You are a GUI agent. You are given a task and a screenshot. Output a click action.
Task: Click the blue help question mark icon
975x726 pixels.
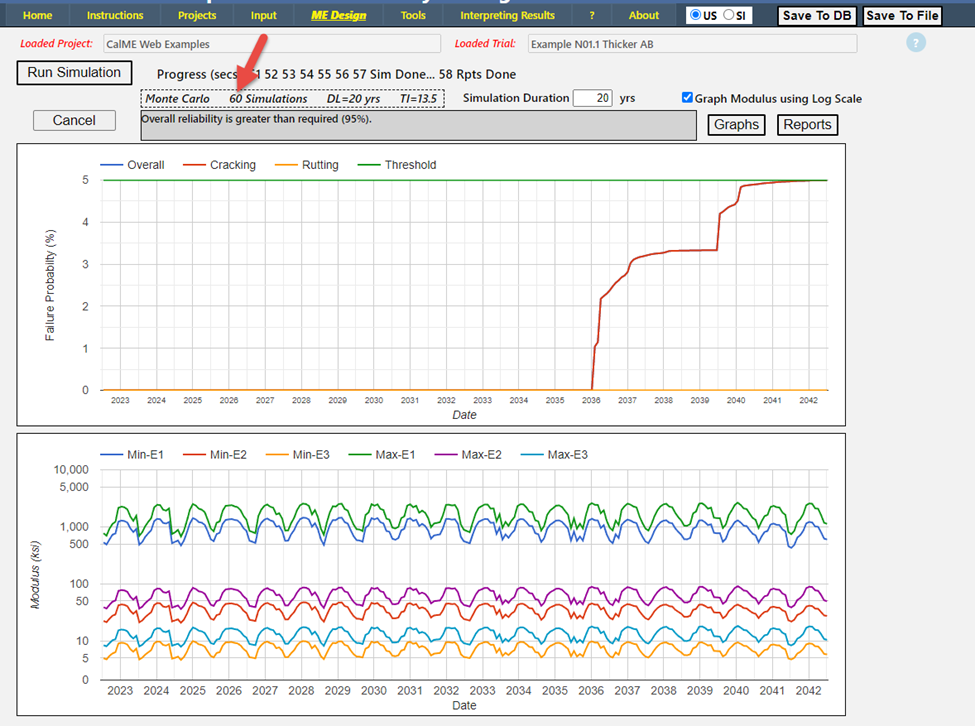tap(916, 42)
